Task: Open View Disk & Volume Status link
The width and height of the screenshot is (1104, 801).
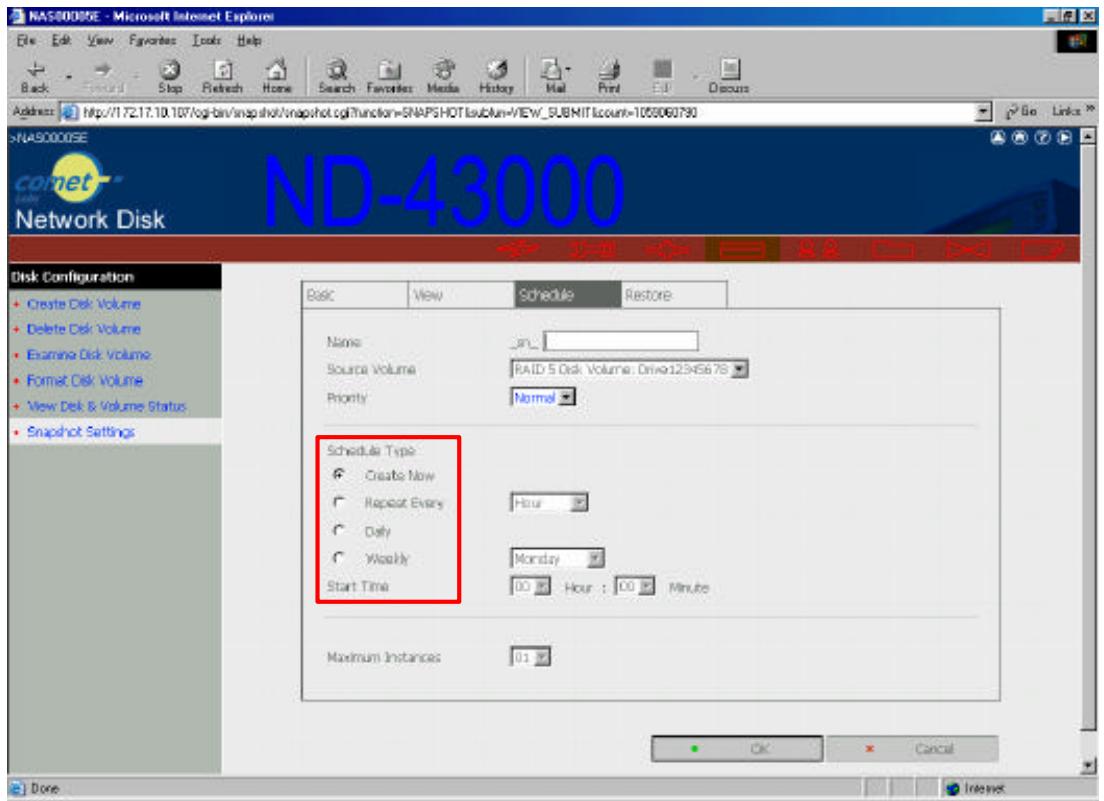Action: [x=106, y=406]
